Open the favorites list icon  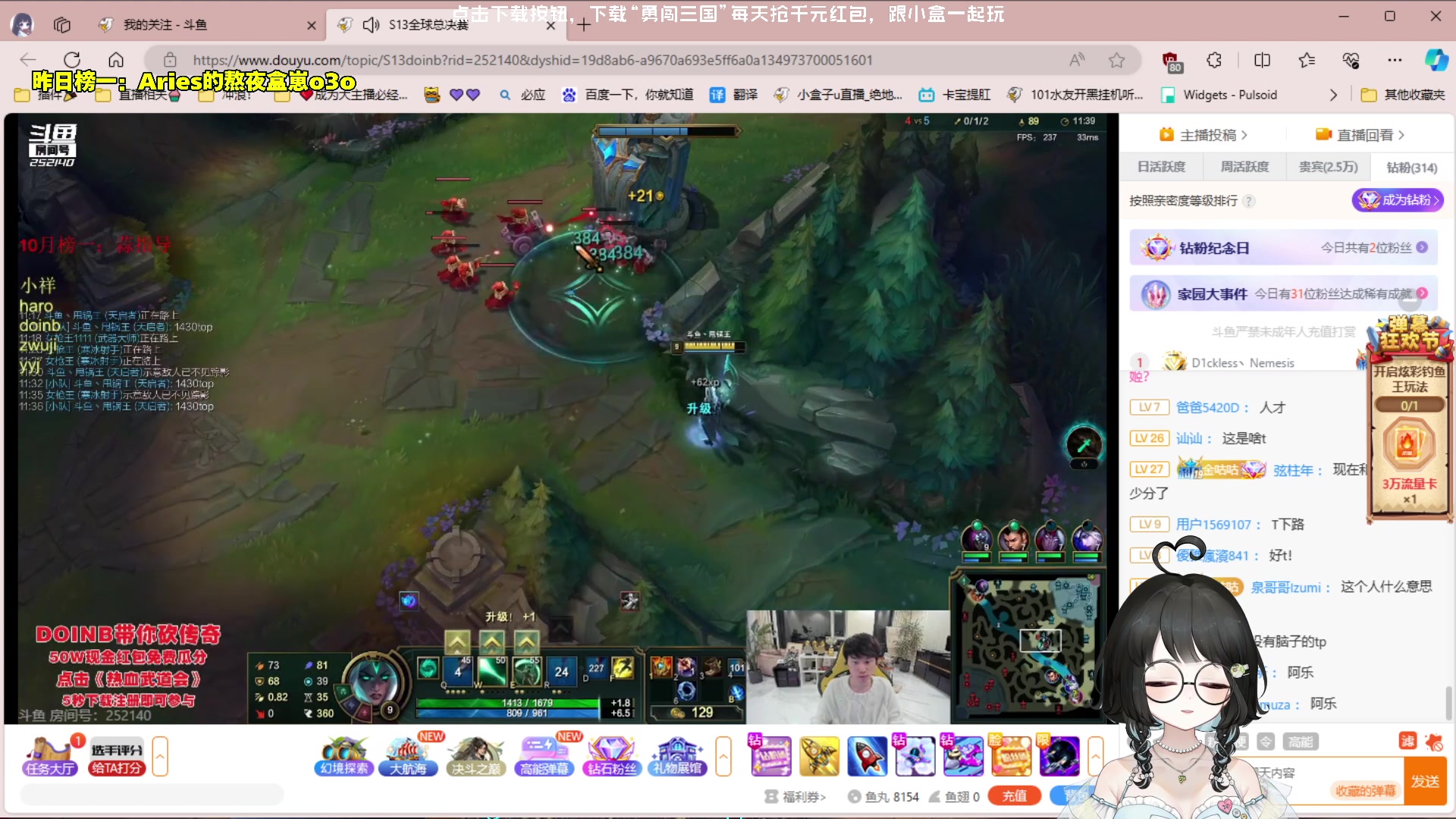coord(1307,60)
